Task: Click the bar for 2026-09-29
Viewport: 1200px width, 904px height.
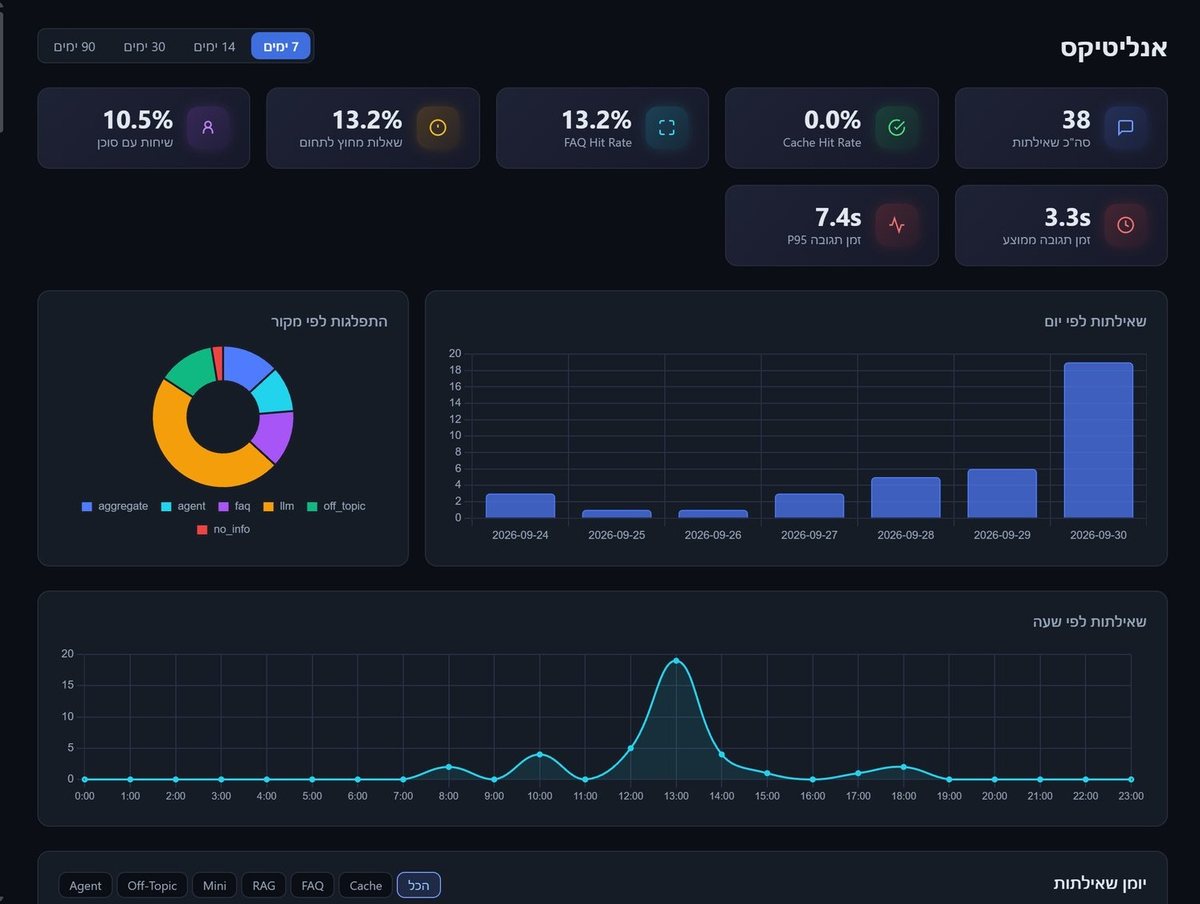Action: click(x=1002, y=493)
